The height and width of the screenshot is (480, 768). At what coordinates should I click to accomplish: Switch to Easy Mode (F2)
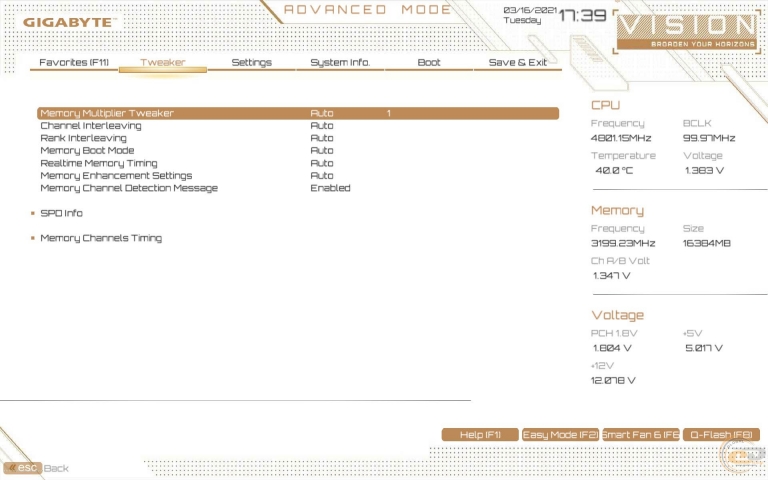click(x=560, y=434)
